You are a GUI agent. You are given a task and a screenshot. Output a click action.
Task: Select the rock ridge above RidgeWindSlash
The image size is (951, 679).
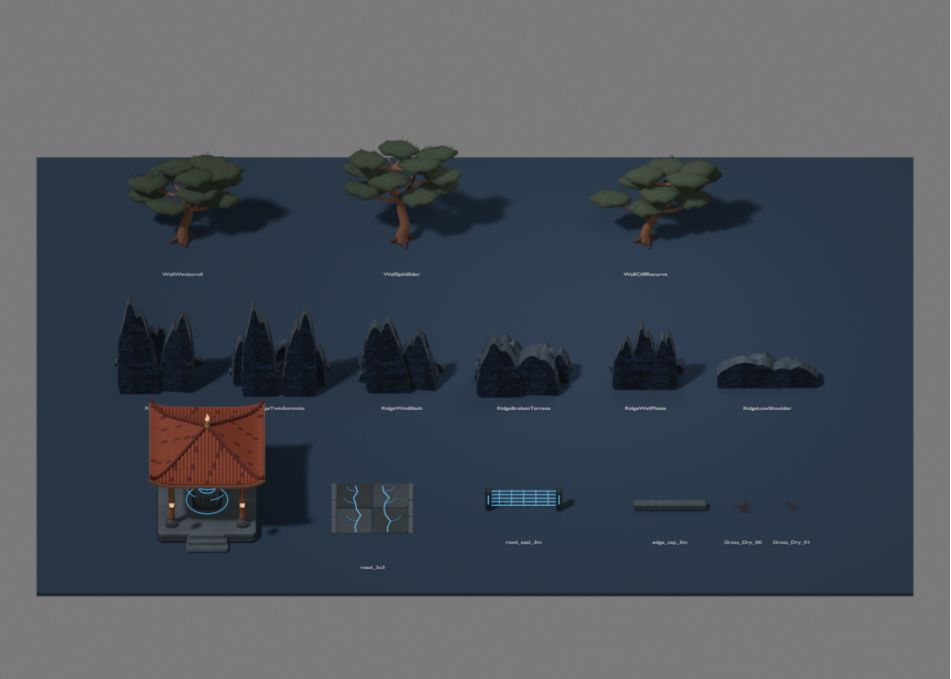[401, 355]
